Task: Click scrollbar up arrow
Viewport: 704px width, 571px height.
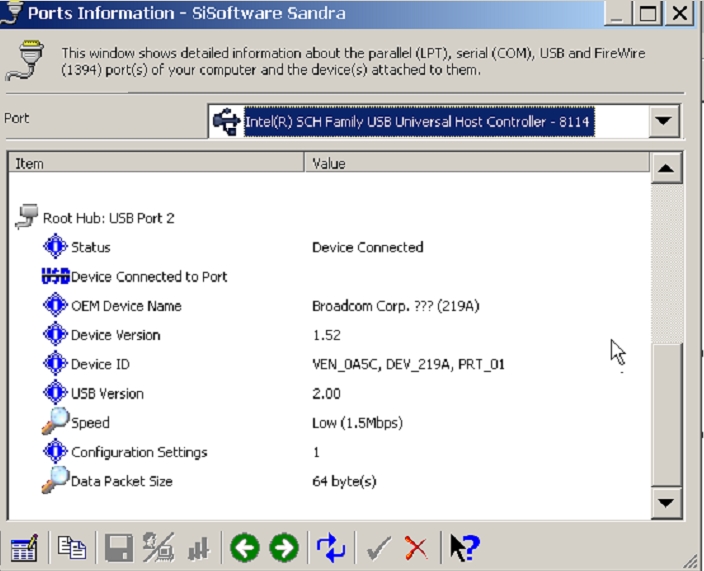Action: tap(666, 168)
